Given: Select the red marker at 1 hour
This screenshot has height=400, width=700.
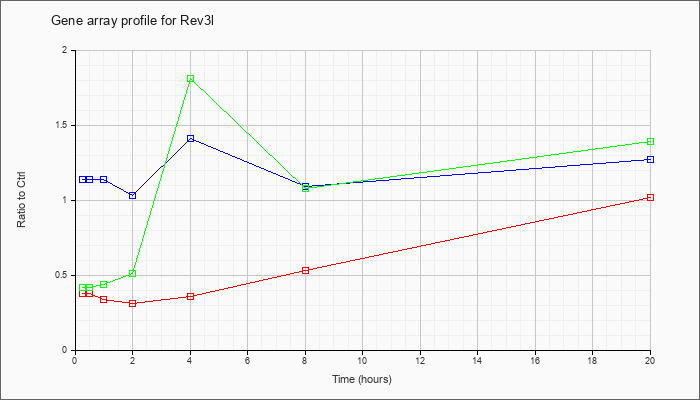Looking at the screenshot, I should pyautogui.click(x=104, y=300).
